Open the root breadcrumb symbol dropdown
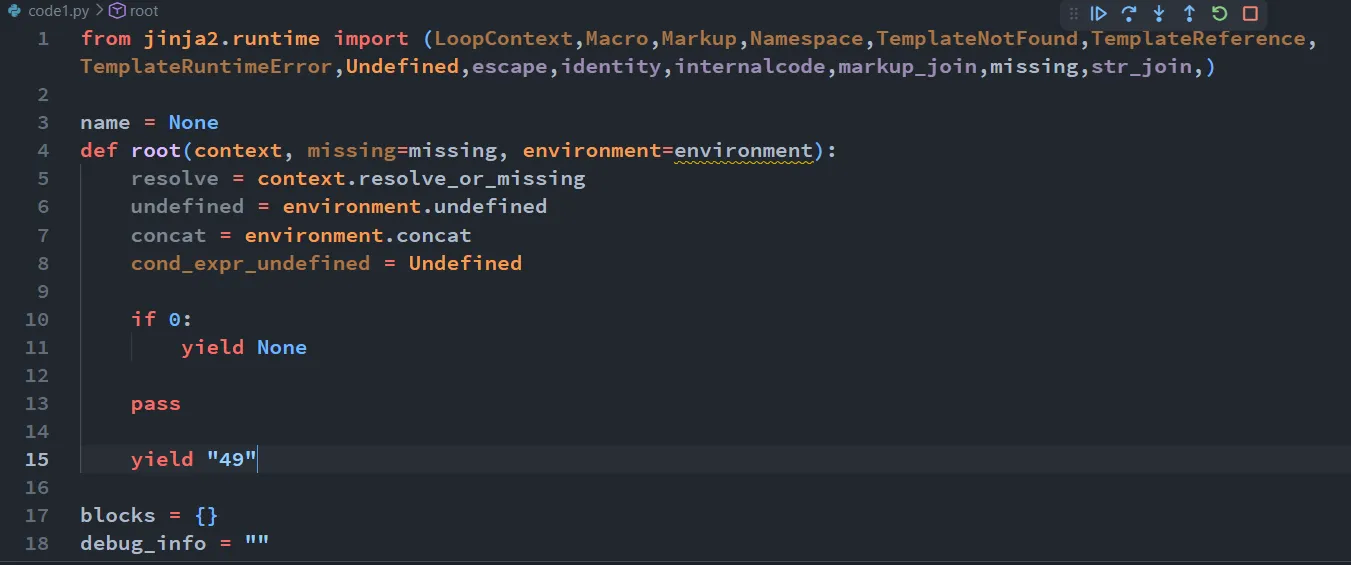Screen dimensions: 1351x565 [x=144, y=11]
